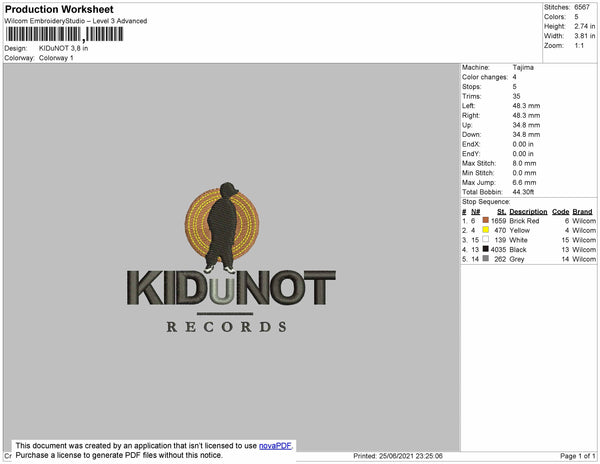Click the 'Colorway 1' value
600x464 pixels.
(x=56, y=58)
